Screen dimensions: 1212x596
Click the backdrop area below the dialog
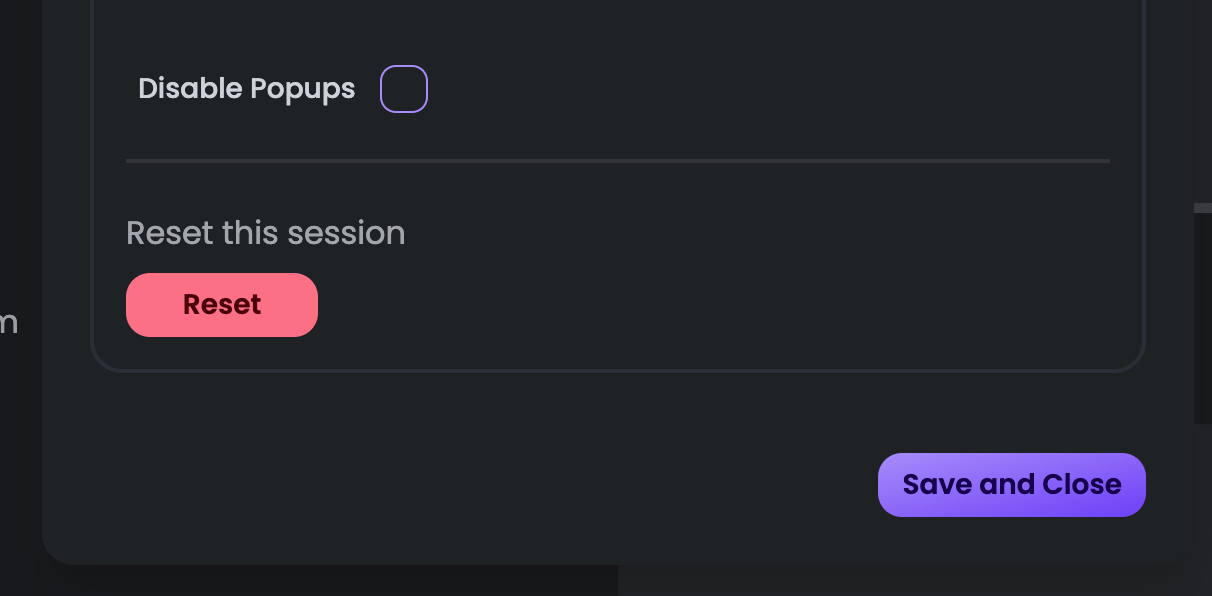330,581
